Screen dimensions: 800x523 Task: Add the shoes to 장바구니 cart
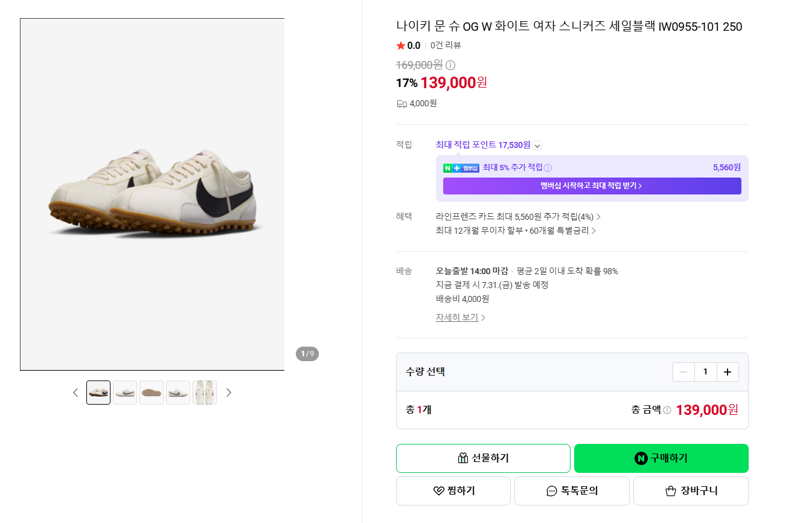point(691,491)
